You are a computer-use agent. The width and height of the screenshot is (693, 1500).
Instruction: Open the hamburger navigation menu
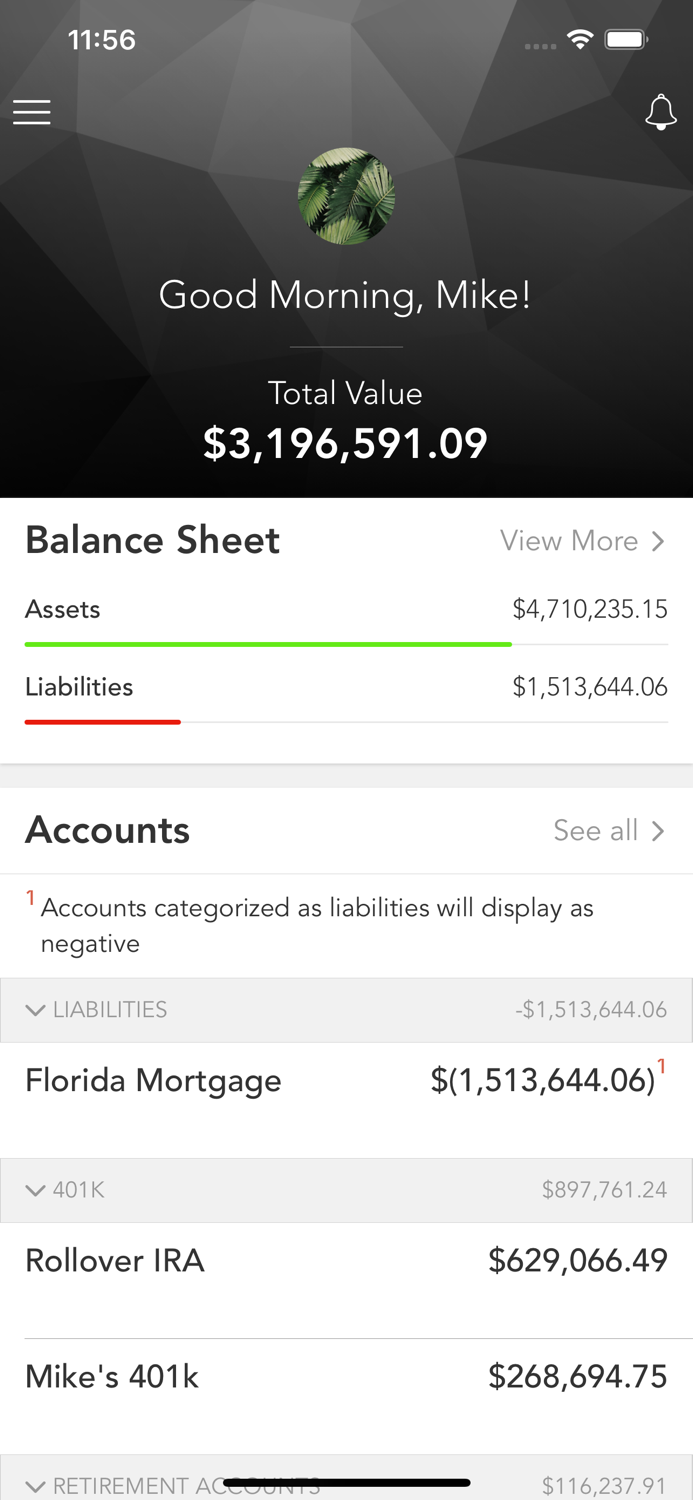(x=31, y=112)
